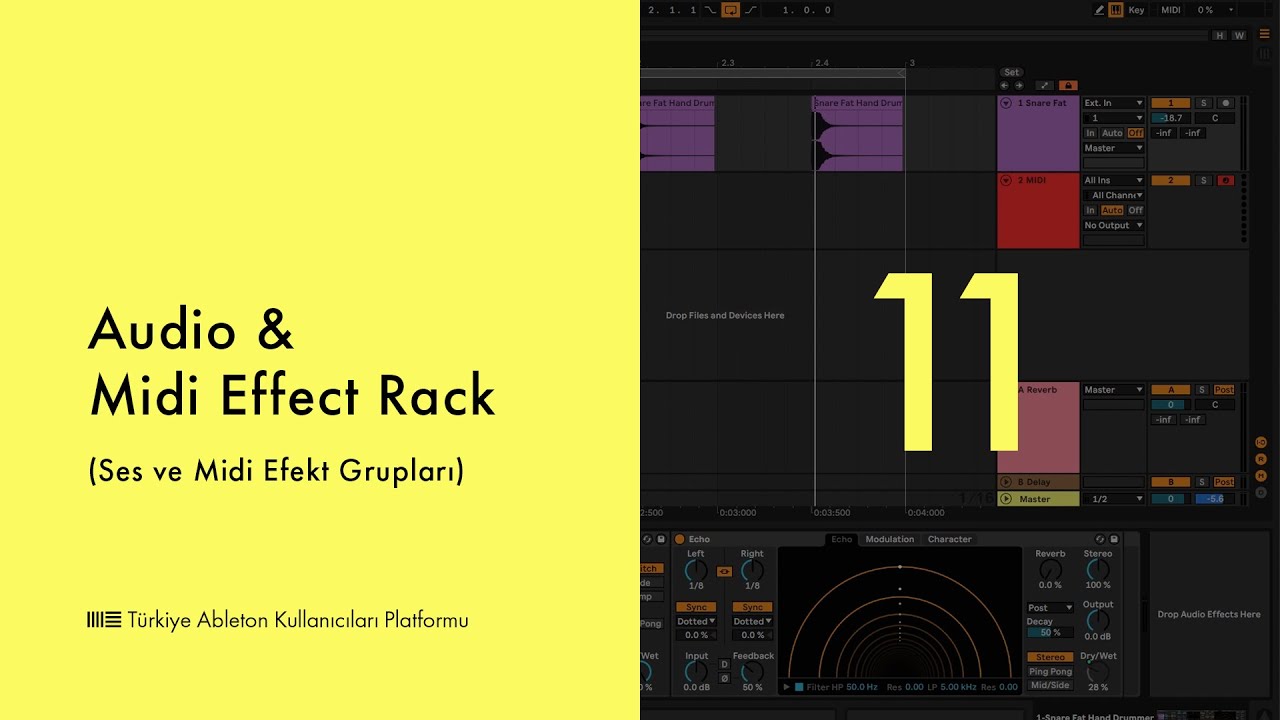The image size is (1280, 720).
Task: Disarm the 2 MIDI track record button
Action: click(1226, 180)
